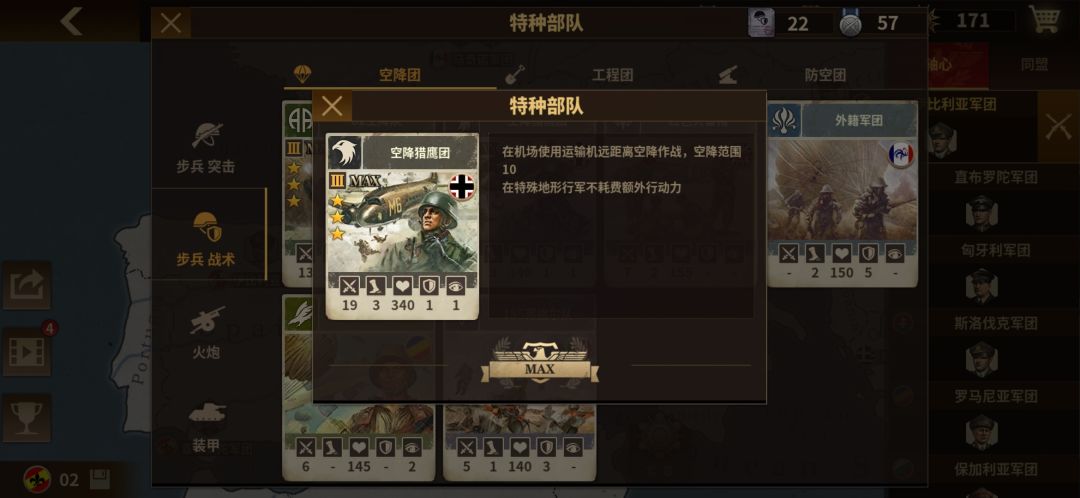Click the MAX upgrade badge
Screen dimensions: 1080x498
click(x=539, y=361)
